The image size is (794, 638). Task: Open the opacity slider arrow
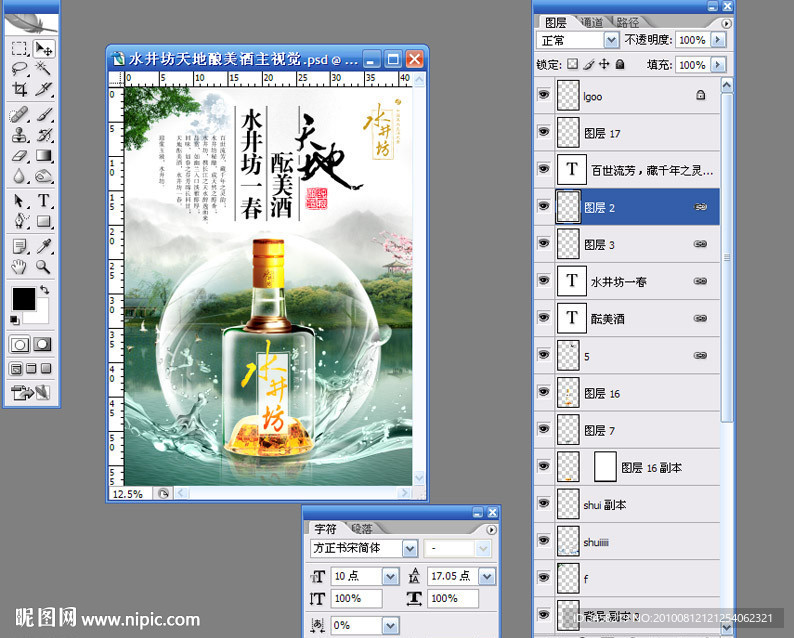point(718,40)
